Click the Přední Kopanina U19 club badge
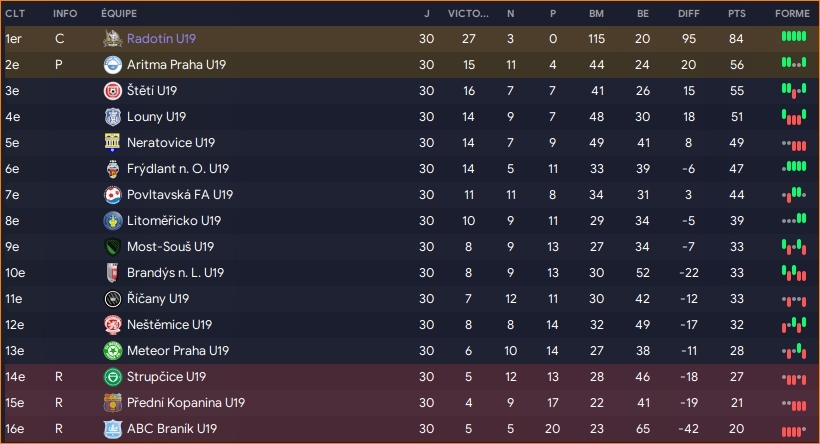This screenshot has width=820, height=444. [x=112, y=403]
